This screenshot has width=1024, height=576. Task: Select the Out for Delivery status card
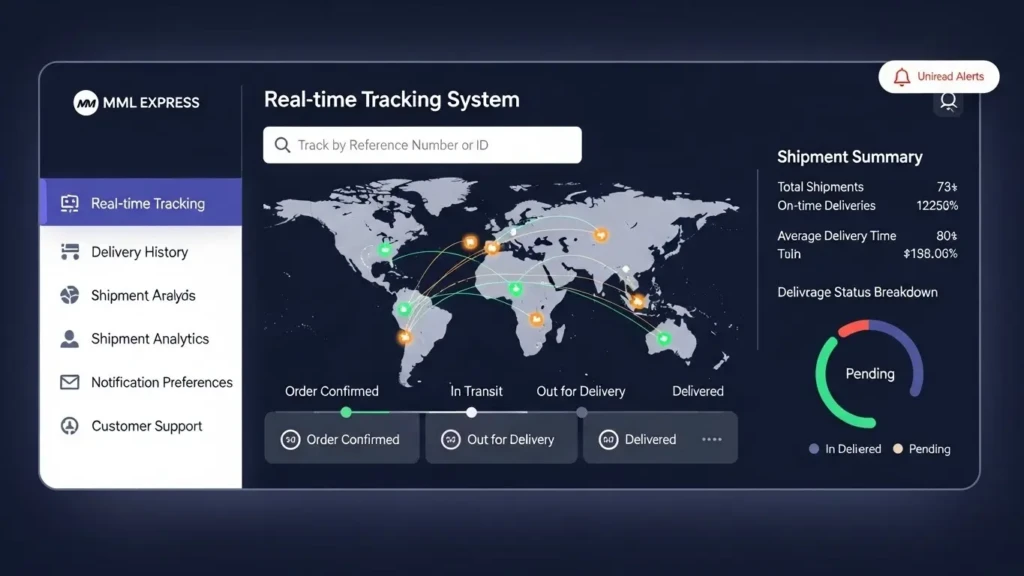(500, 438)
